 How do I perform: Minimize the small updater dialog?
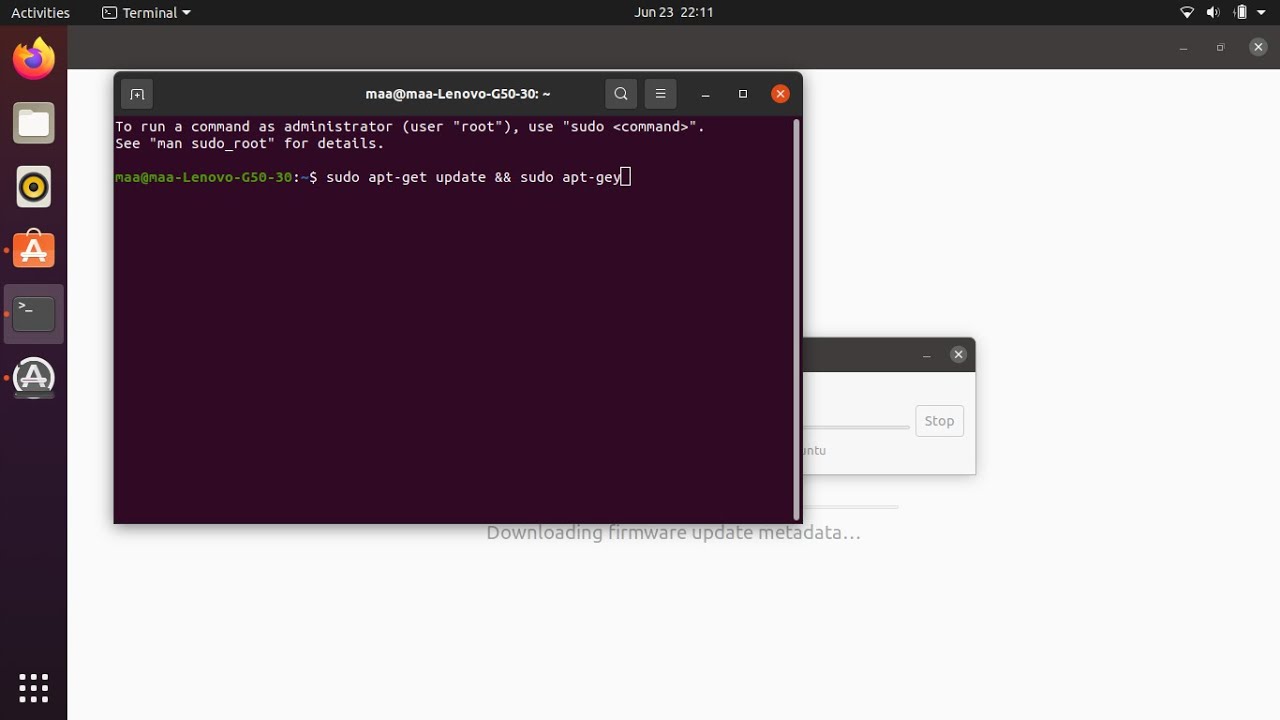tap(927, 354)
